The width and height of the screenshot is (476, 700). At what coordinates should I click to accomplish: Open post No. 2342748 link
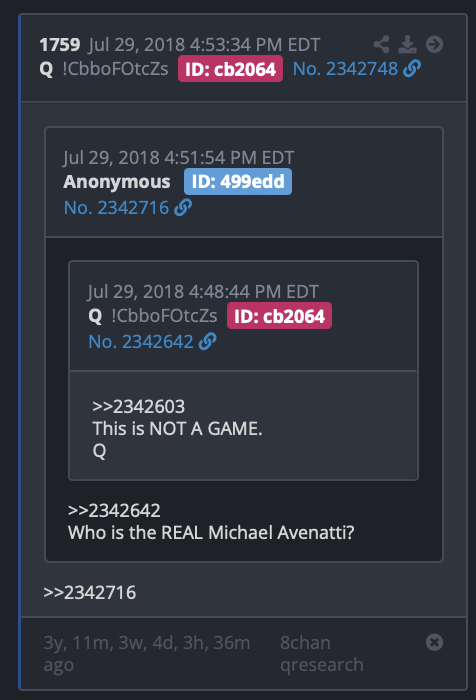tap(345, 69)
